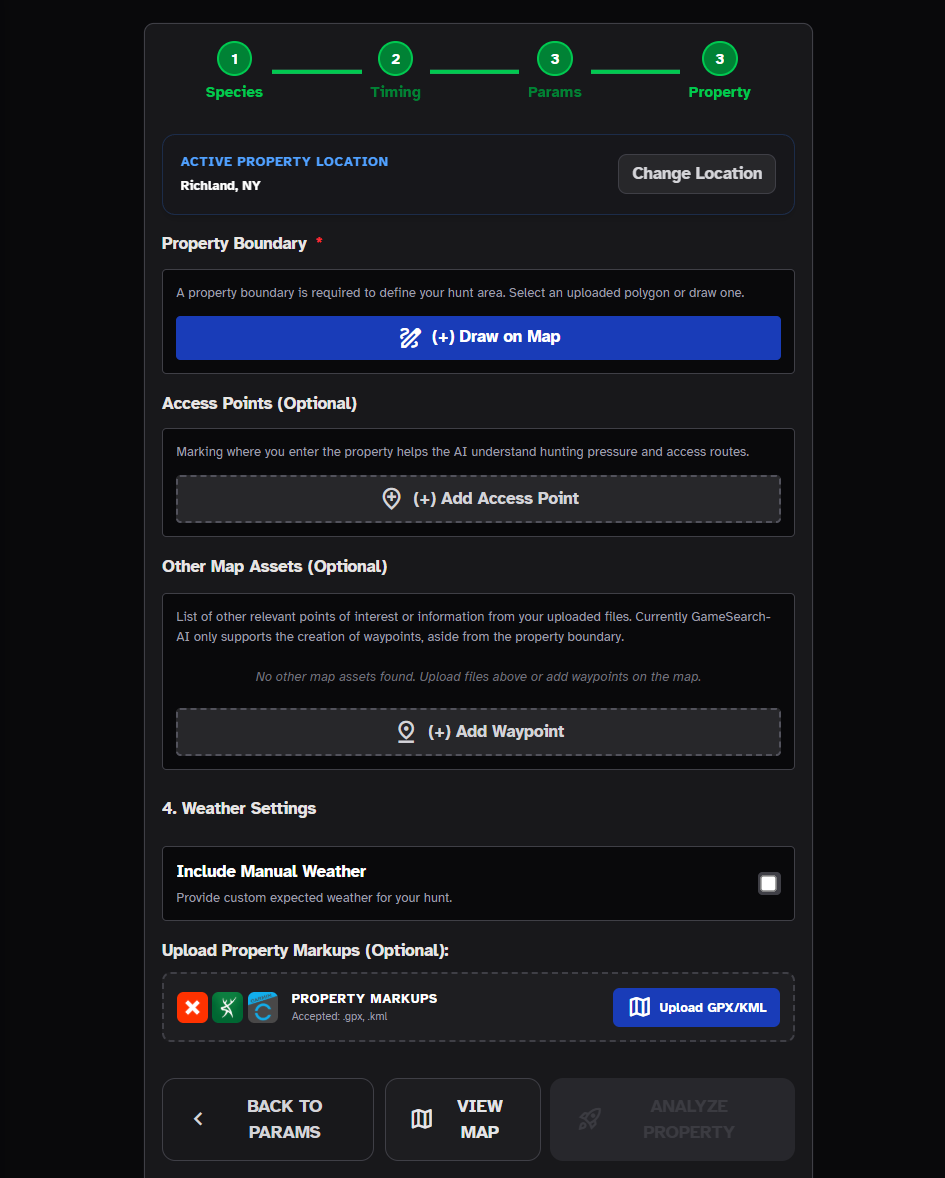Click the "ACTIVE PROPERTY LOCATION" label
The height and width of the screenshot is (1178, 945).
(x=284, y=162)
